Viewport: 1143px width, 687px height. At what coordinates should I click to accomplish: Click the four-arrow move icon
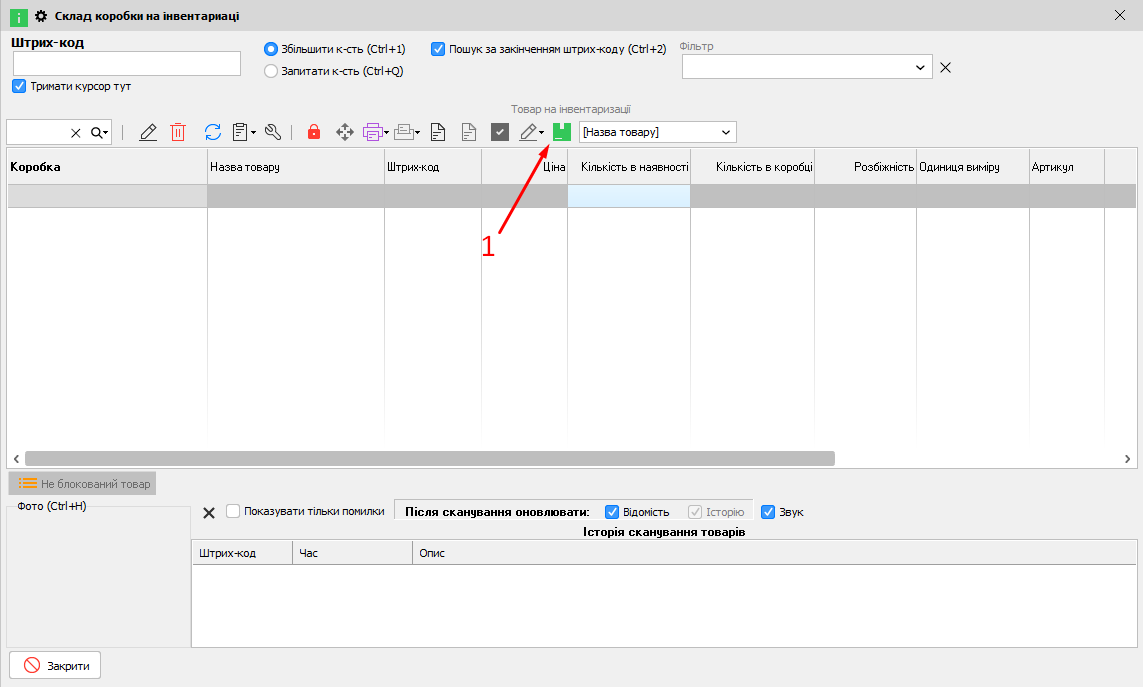[x=344, y=132]
